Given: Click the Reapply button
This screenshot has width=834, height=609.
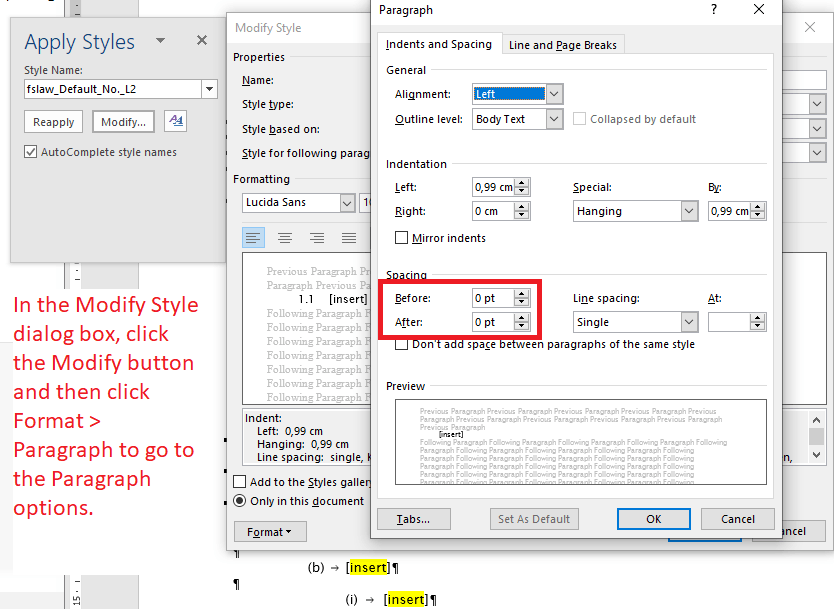Looking at the screenshot, I should 53,122.
